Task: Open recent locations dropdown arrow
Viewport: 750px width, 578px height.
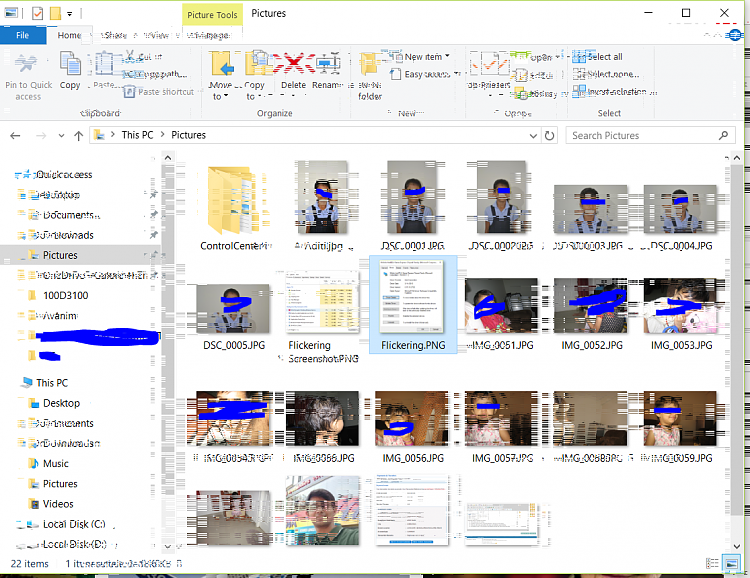Action: [61, 135]
